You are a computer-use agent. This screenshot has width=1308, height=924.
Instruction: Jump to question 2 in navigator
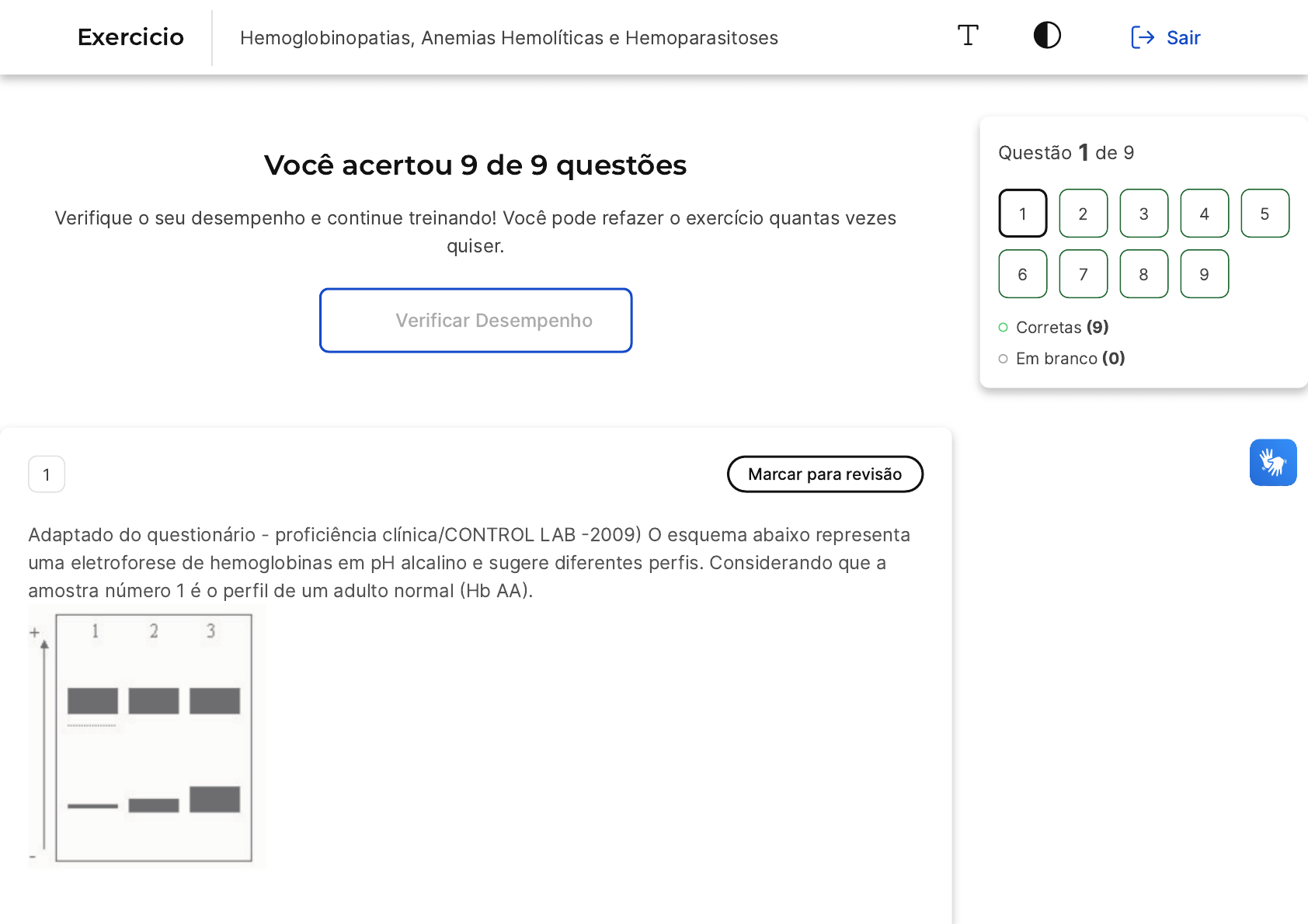point(1083,214)
